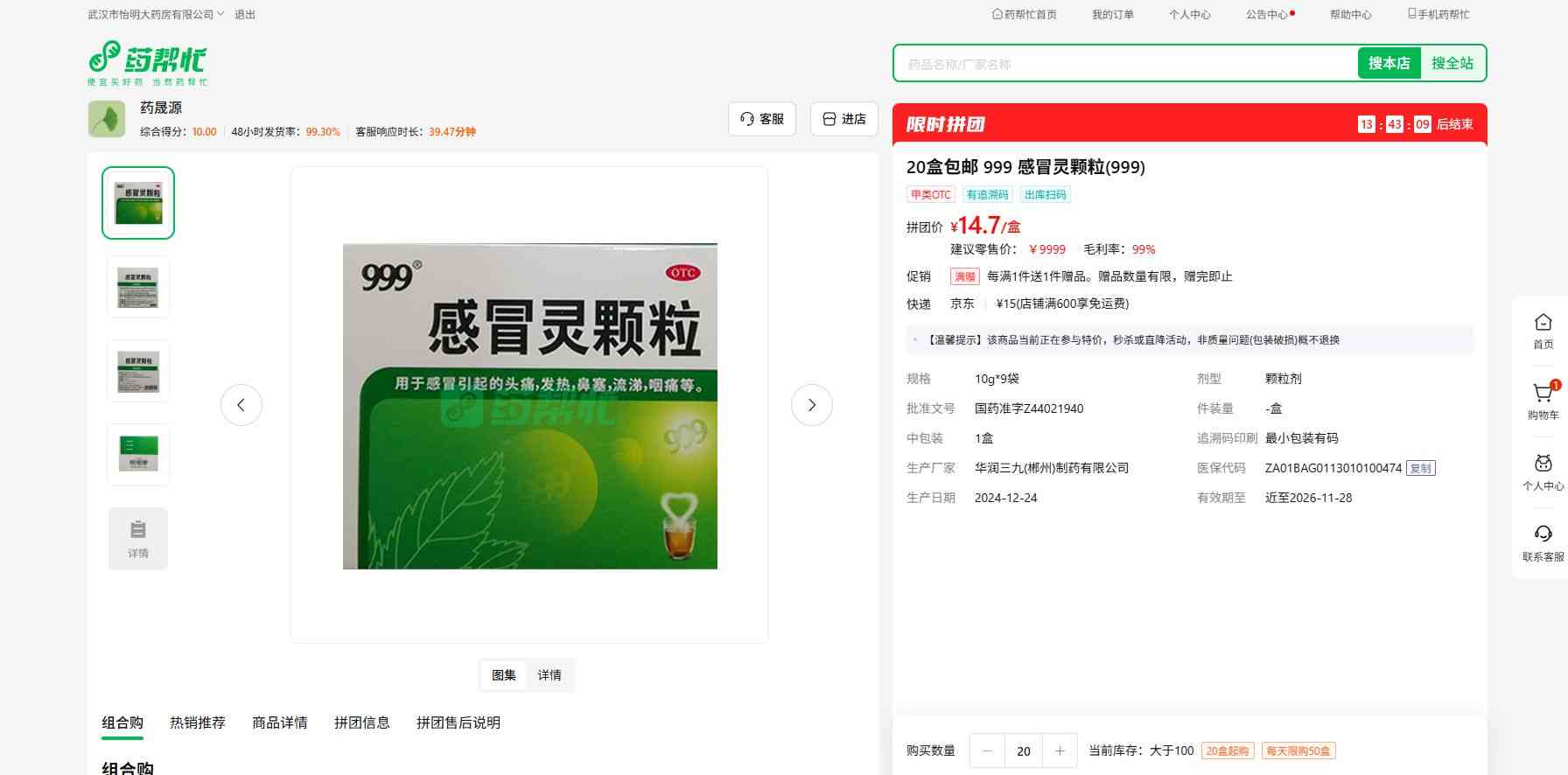Open personal center in right sidebar
The width and height of the screenshot is (1568, 775).
(x=1543, y=471)
